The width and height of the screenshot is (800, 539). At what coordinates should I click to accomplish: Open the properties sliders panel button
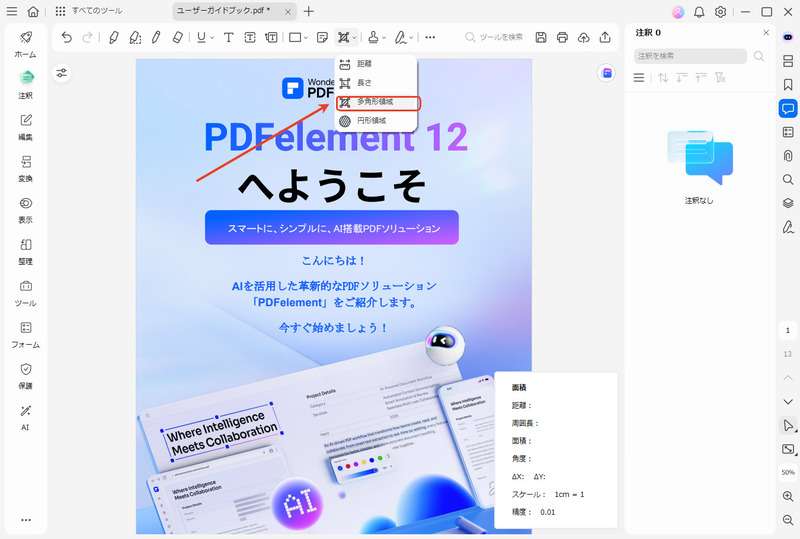(x=62, y=73)
